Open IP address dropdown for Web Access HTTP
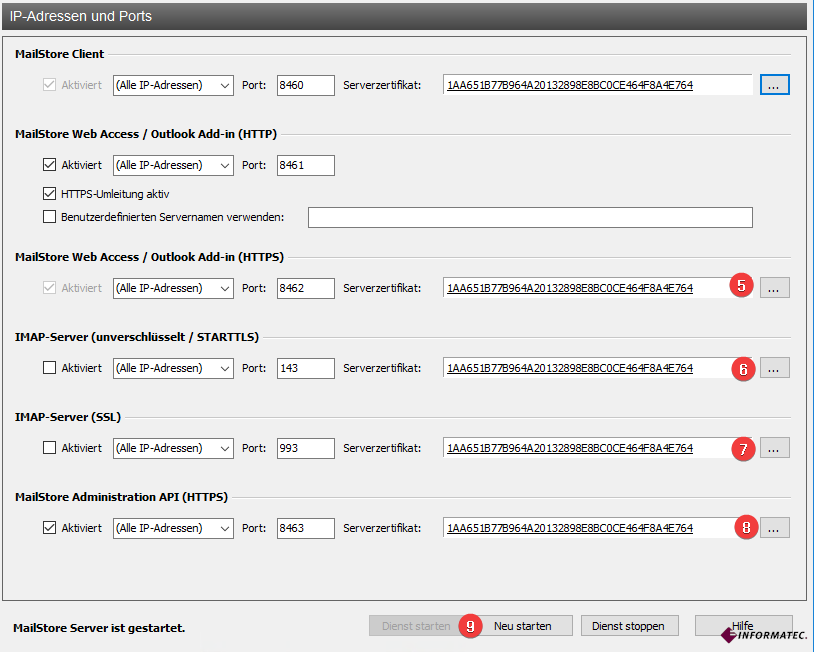Viewport: 814px width, 652px height. (173, 165)
